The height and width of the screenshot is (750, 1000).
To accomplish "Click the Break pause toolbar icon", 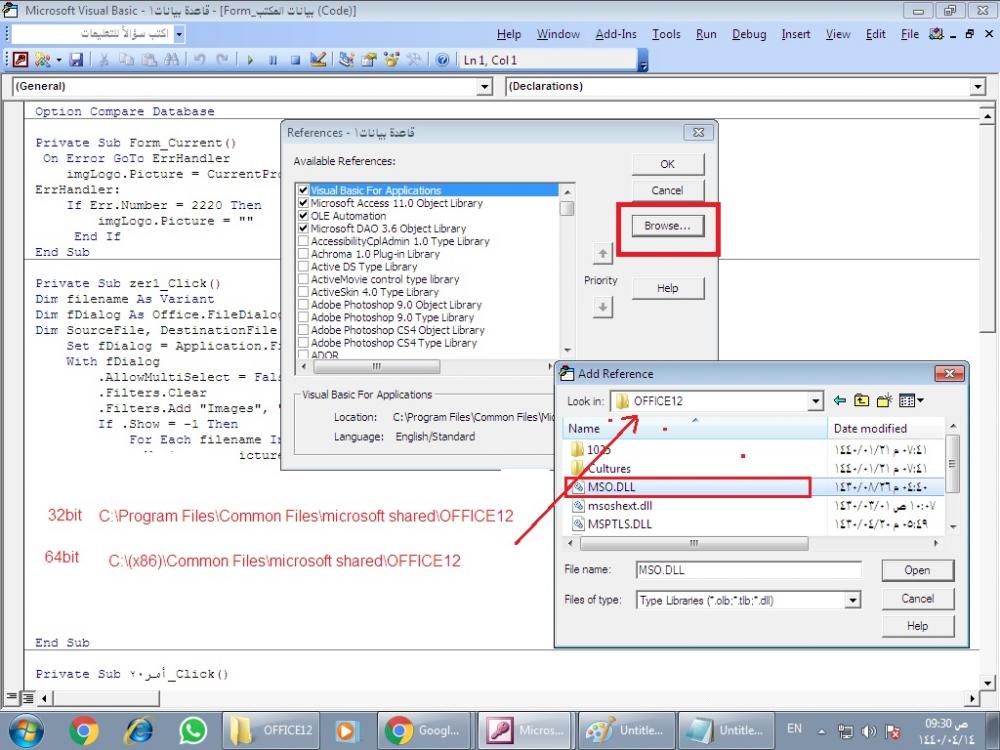I will pyautogui.click(x=272, y=60).
